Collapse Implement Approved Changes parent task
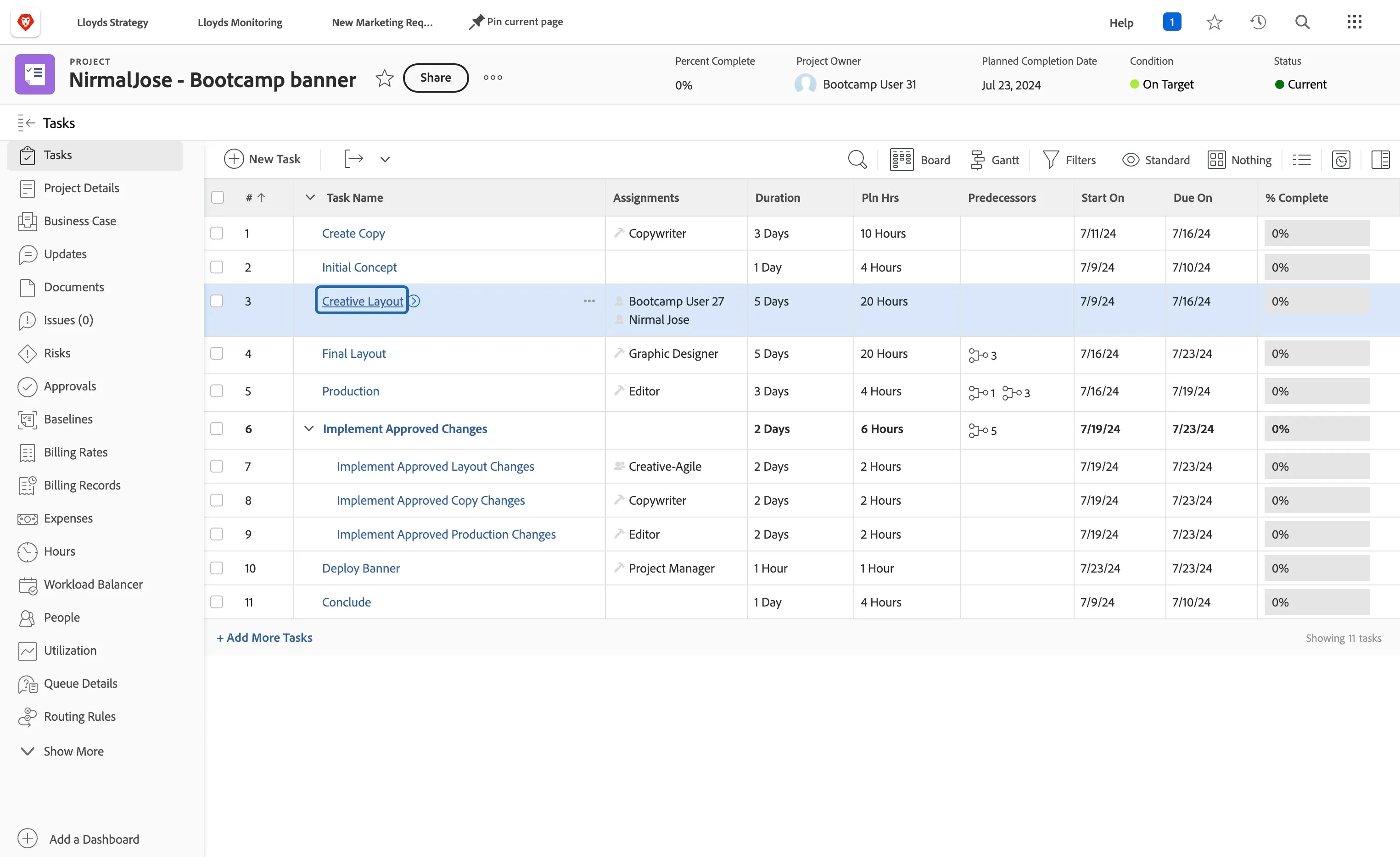This screenshot has height=857, width=1400. [308, 429]
